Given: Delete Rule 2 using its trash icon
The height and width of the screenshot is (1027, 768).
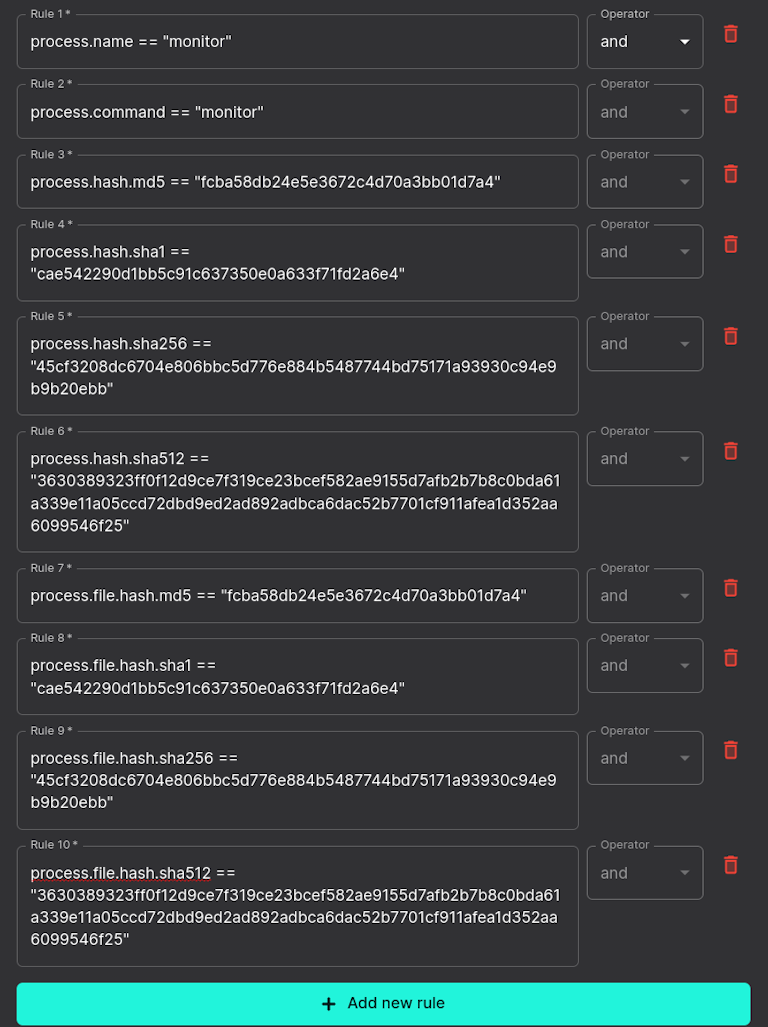Looking at the screenshot, I should click(x=730, y=104).
